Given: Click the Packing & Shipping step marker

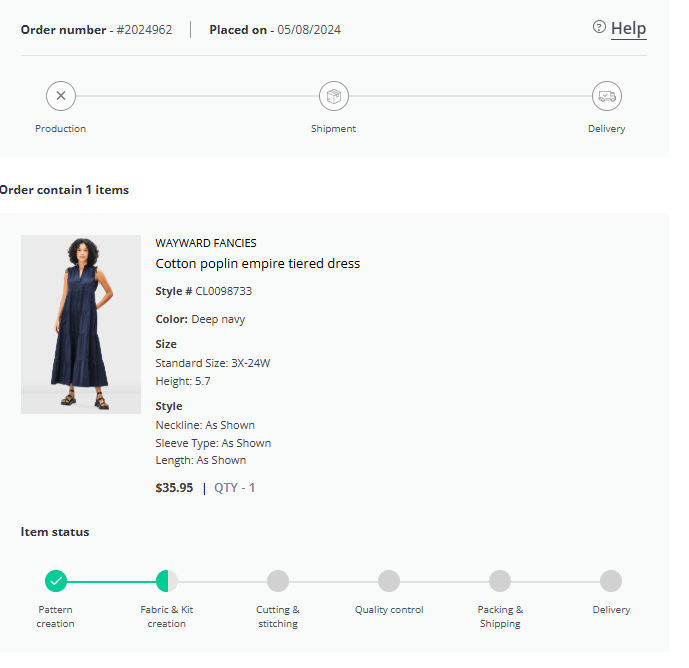Looking at the screenshot, I should pos(500,581).
